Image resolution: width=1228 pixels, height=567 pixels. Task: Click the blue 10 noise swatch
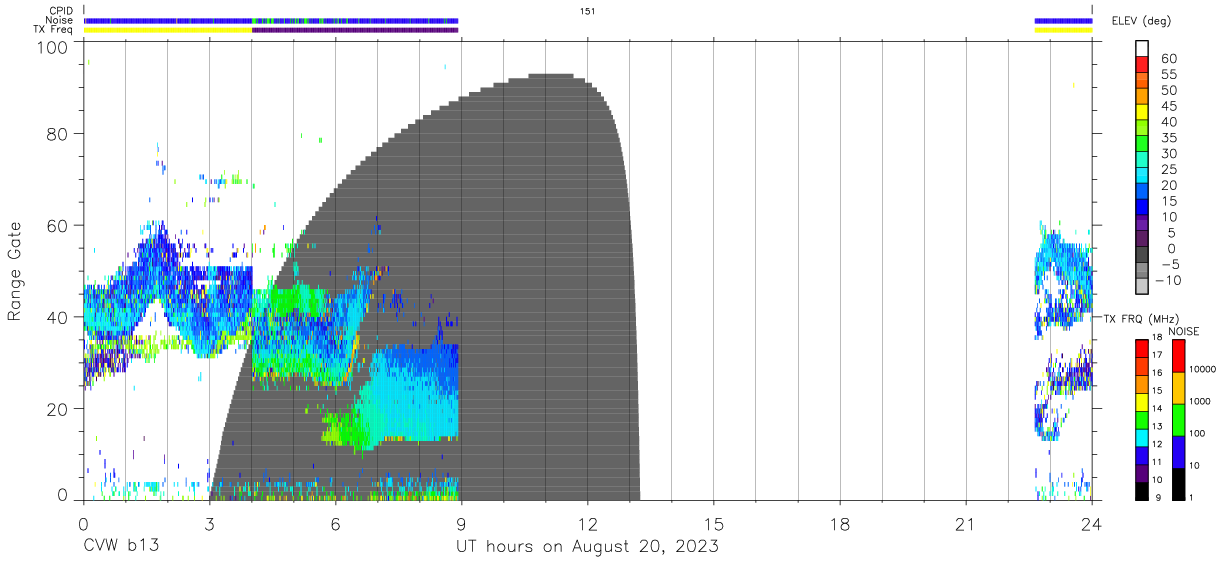[x=1178, y=452]
